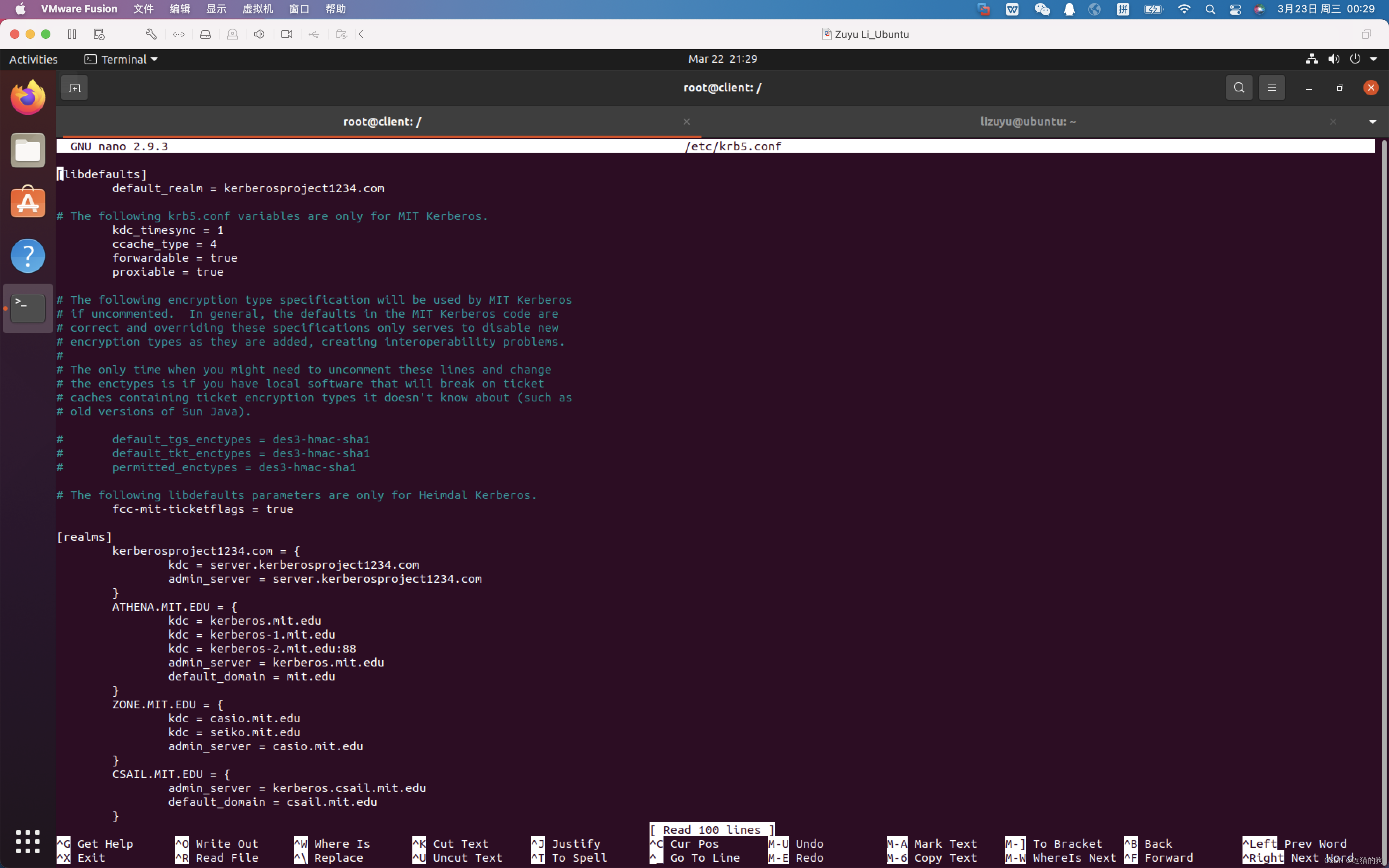Expand the terminal tab list arrow
The width and height of the screenshot is (1389, 868).
pos(1372,122)
